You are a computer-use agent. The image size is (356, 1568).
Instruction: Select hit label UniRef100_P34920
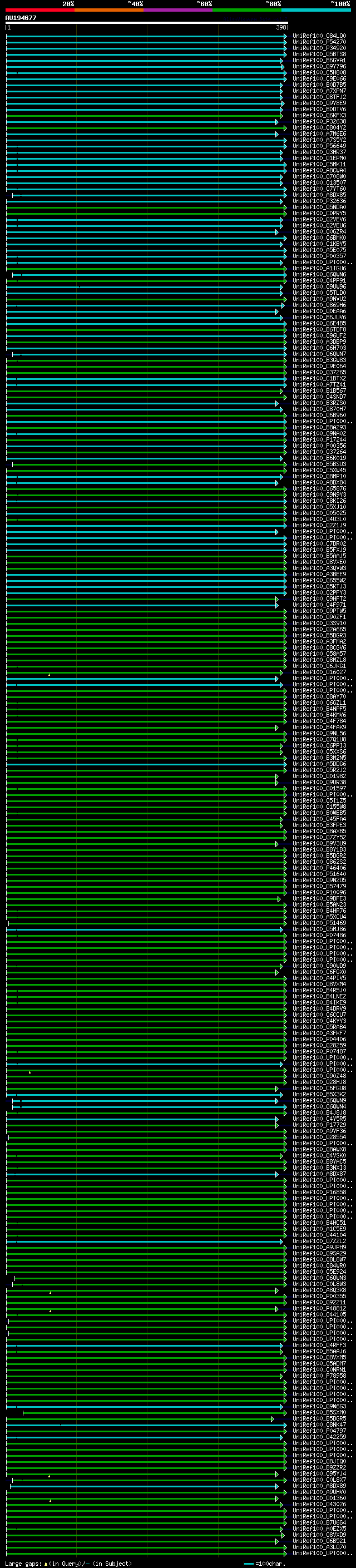click(x=319, y=48)
